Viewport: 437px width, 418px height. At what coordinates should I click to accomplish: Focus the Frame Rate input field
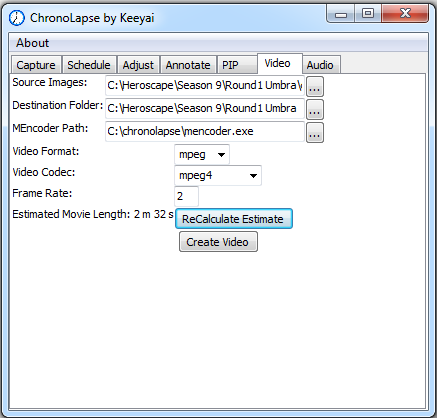coord(186,196)
